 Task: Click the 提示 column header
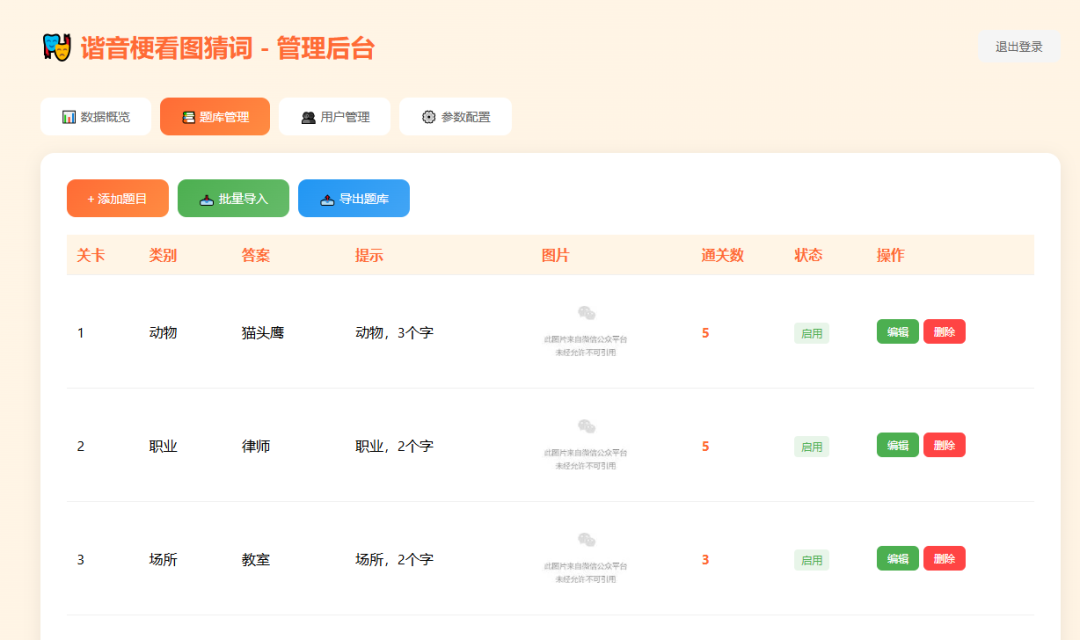click(369, 256)
